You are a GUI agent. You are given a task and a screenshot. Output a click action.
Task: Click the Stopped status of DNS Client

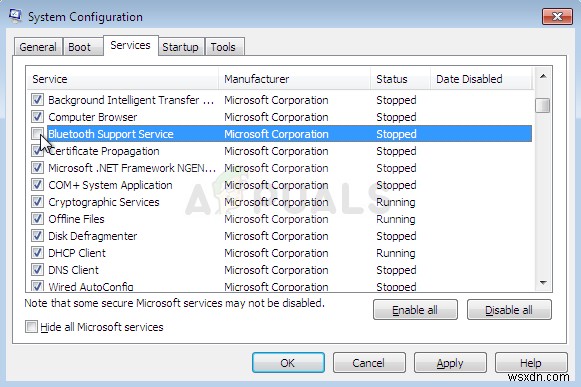click(396, 270)
